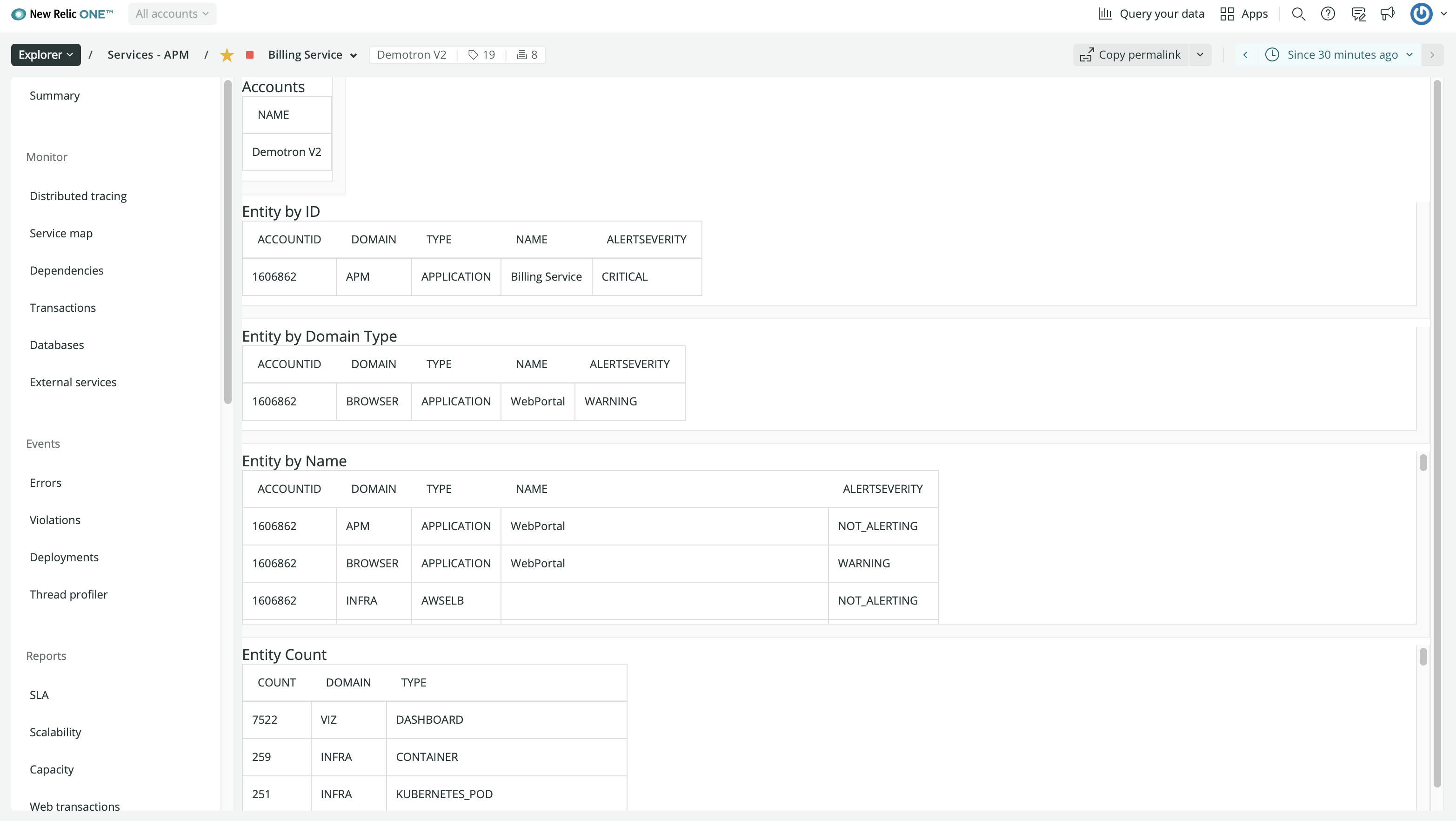Step time range back with left chevron
Screen dimensions: 1456x821
(x=1245, y=55)
